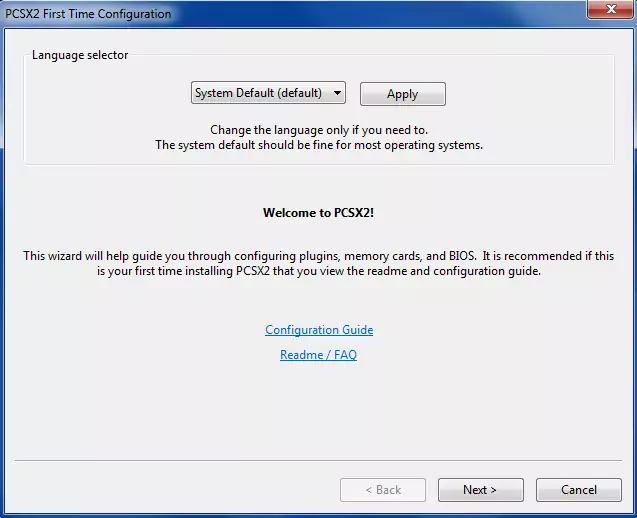Close the PCSX2 configuration window

coord(610,9)
